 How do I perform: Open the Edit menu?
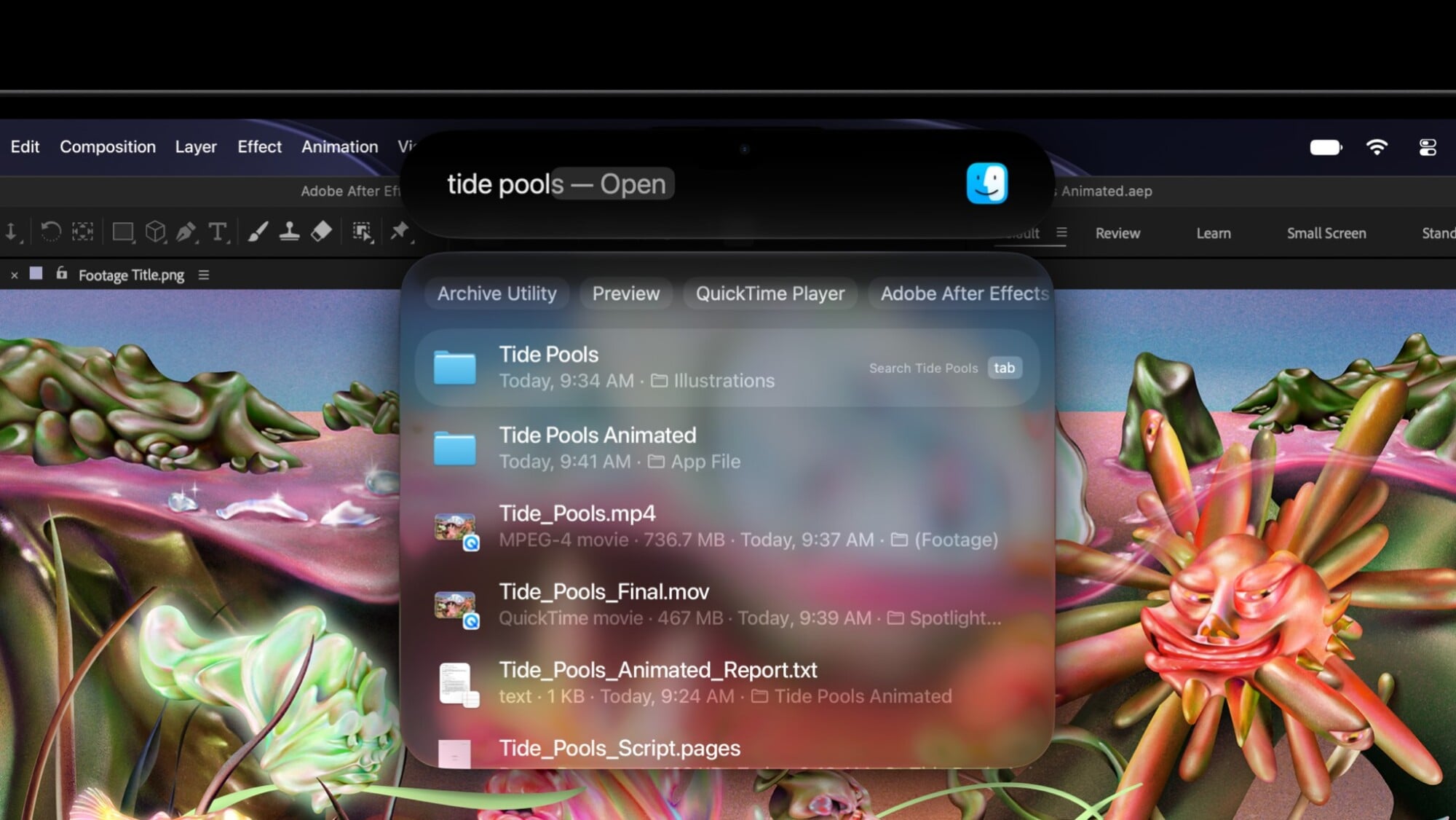pyautogui.click(x=25, y=146)
